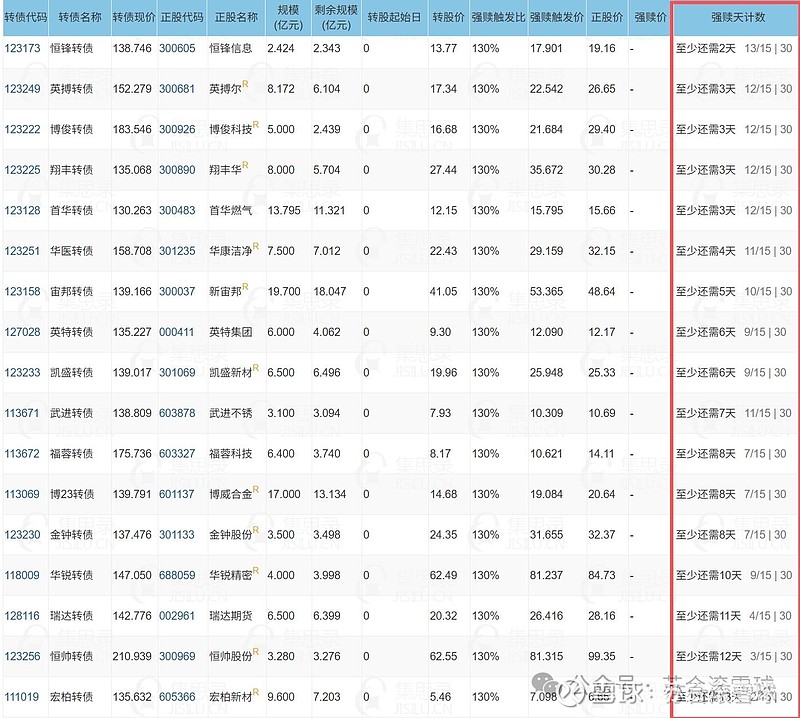Image resolution: width=800 pixels, height=718 pixels.
Task: Open bond code 123249 link
Action: pos(22,89)
